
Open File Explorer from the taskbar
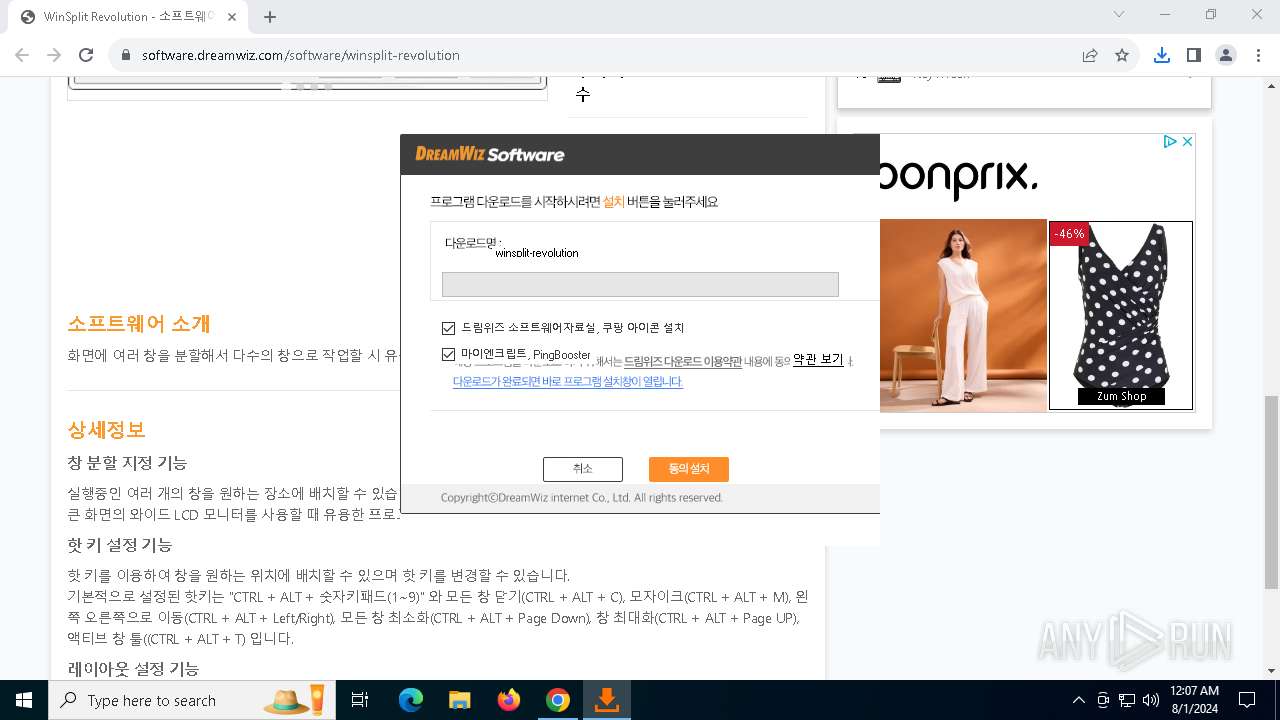pyautogui.click(x=459, y=700)
